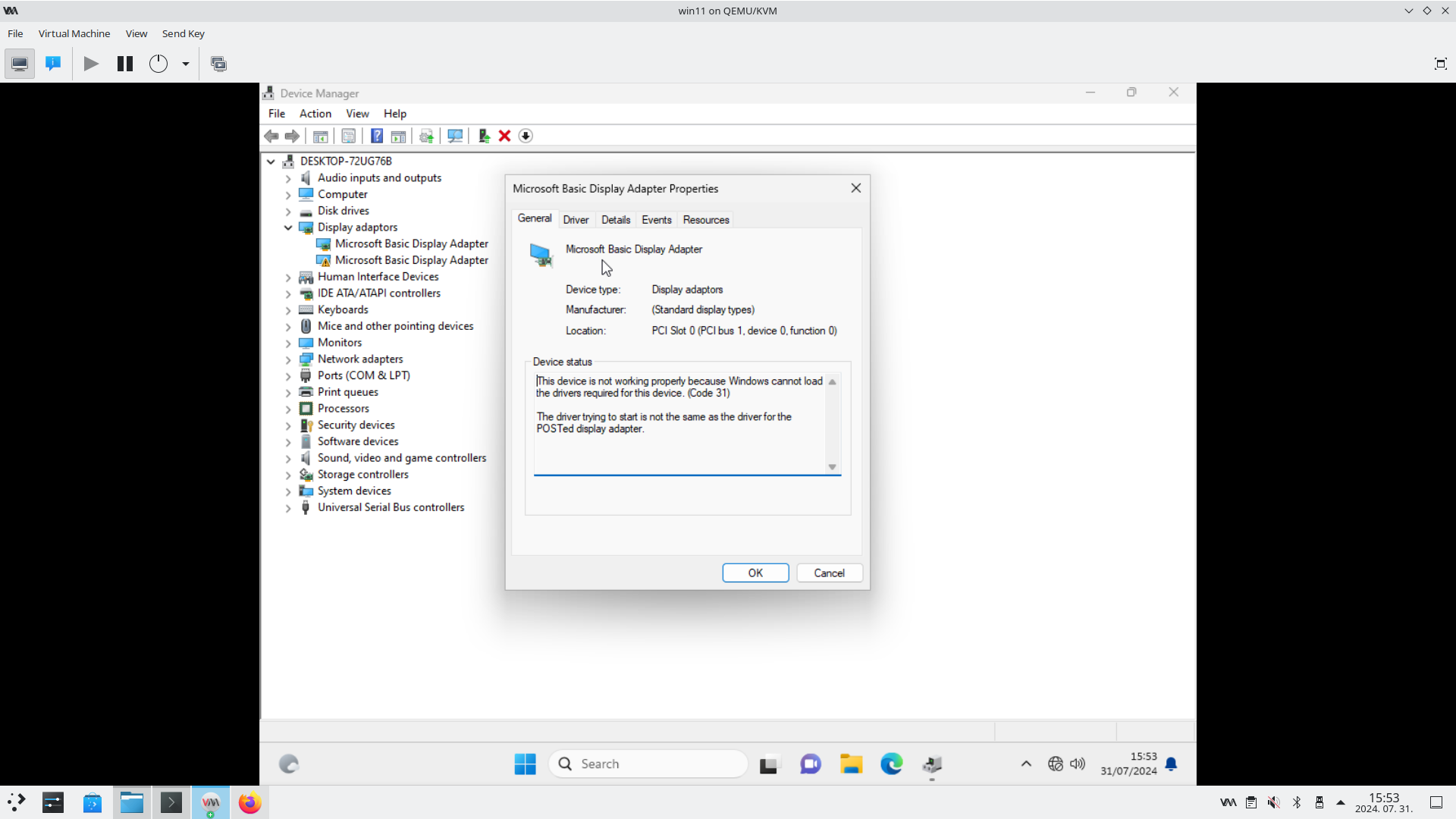Select the Monitors tree item

click(340, 343)
